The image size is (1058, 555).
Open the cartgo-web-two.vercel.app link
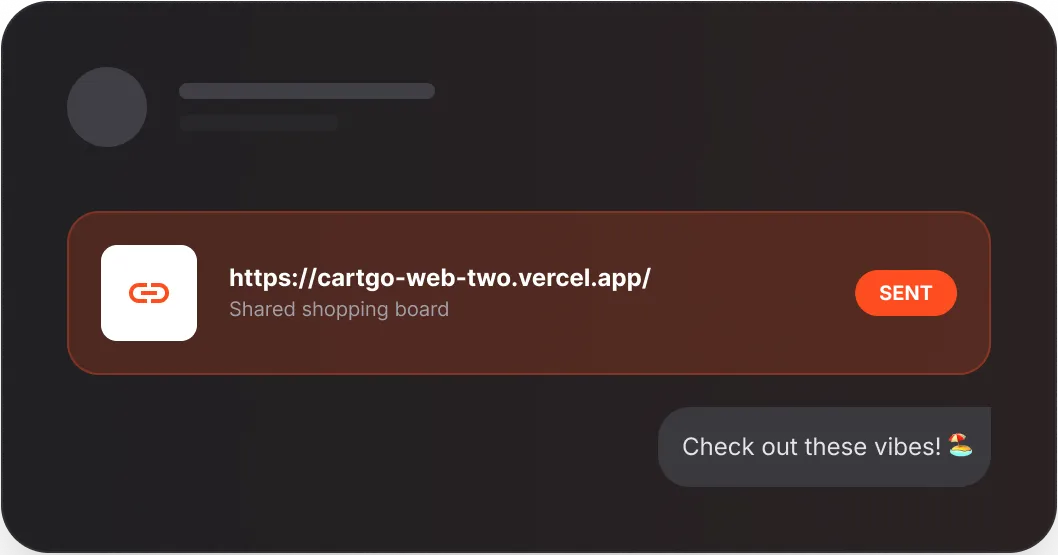click(x=439, y=278)
